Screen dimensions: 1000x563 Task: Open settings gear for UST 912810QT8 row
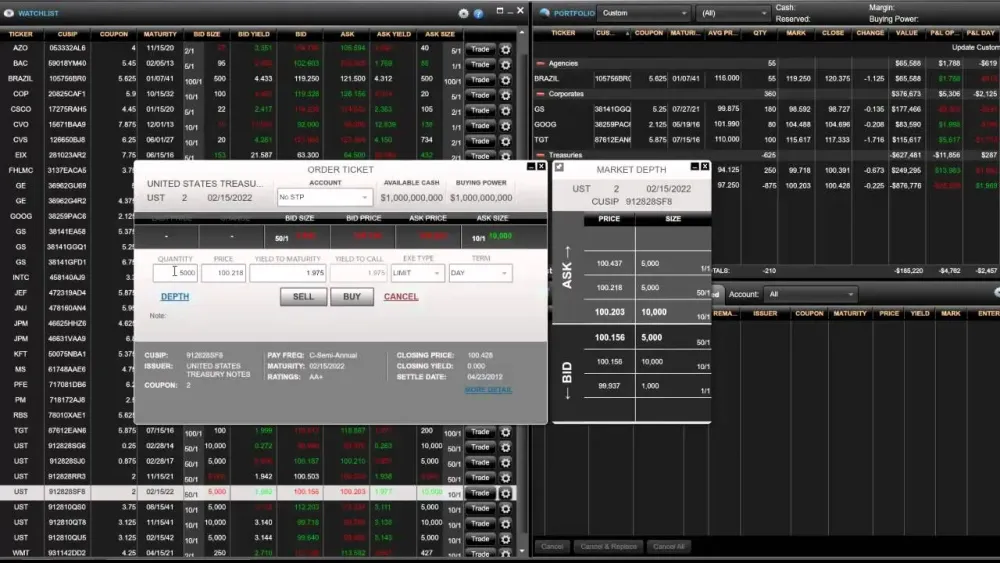pyautogui.click(x=506, y=523)
